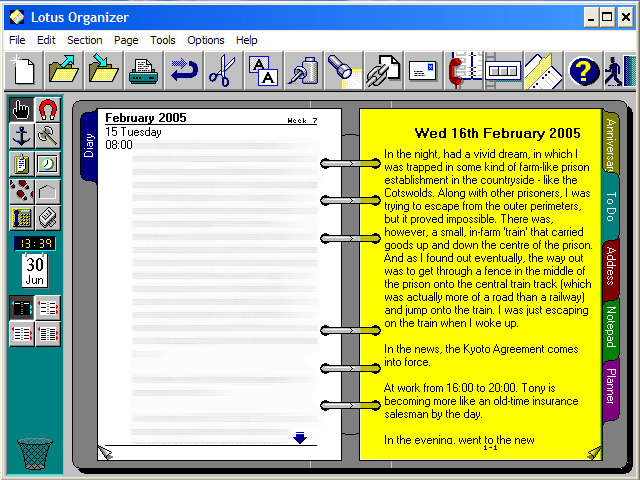Open a file with the upward-arrow folder icon
The height and width of the screenshot is (480, 640).
[64, 71]
